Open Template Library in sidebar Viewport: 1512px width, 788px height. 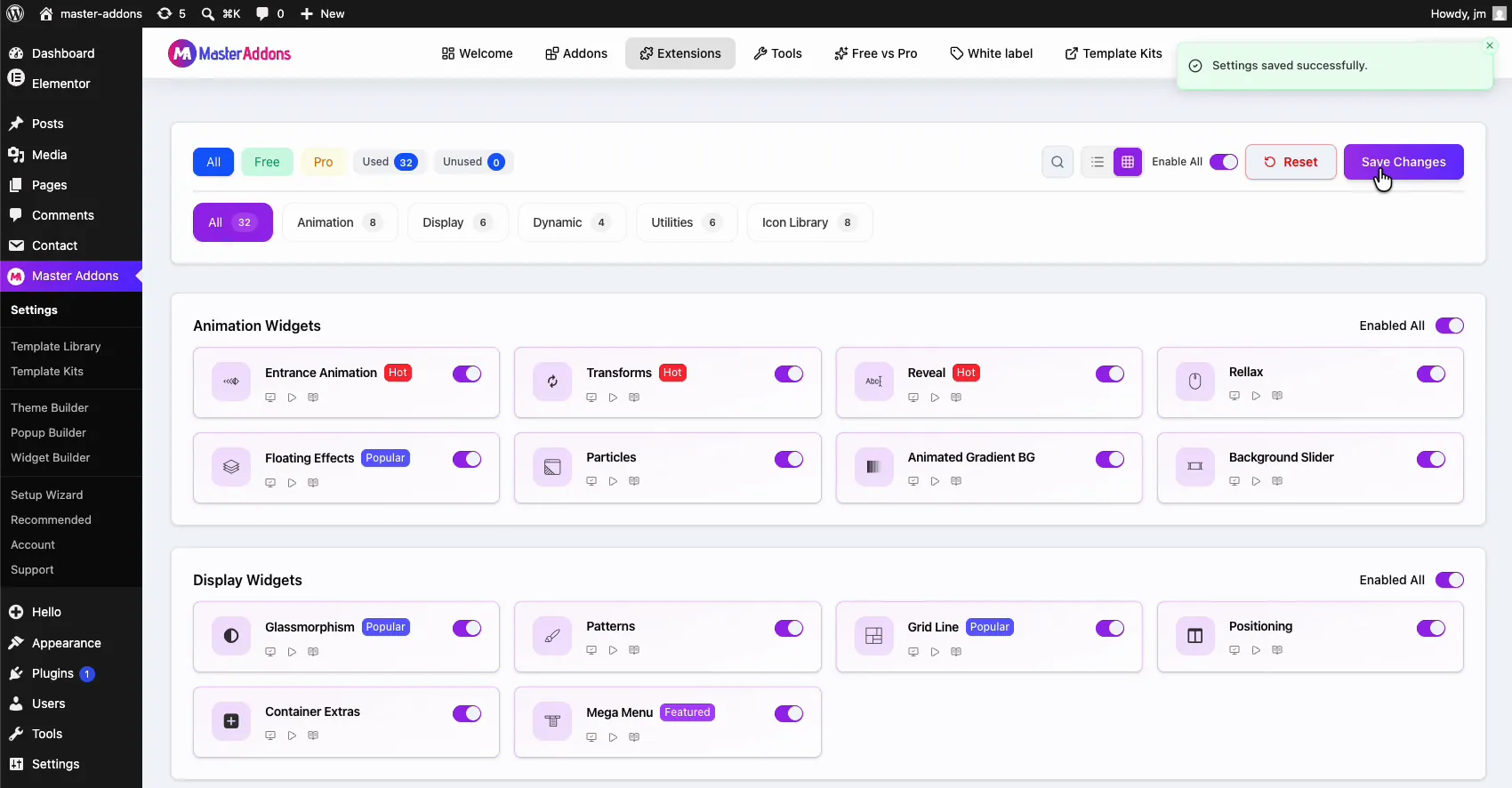tap(55, 346)
